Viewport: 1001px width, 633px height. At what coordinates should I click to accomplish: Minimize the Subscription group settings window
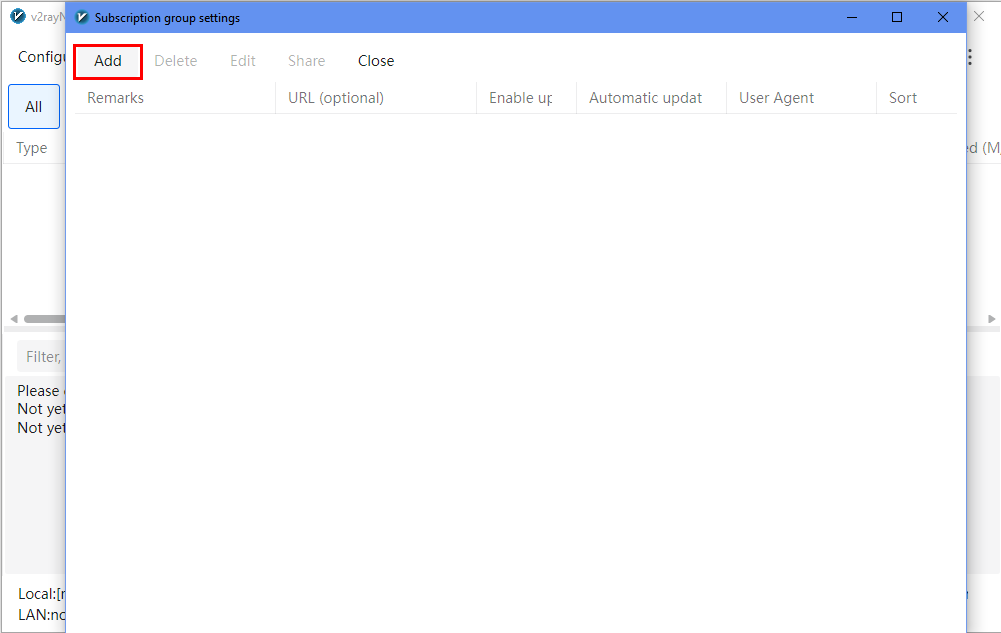pos(852,17)
